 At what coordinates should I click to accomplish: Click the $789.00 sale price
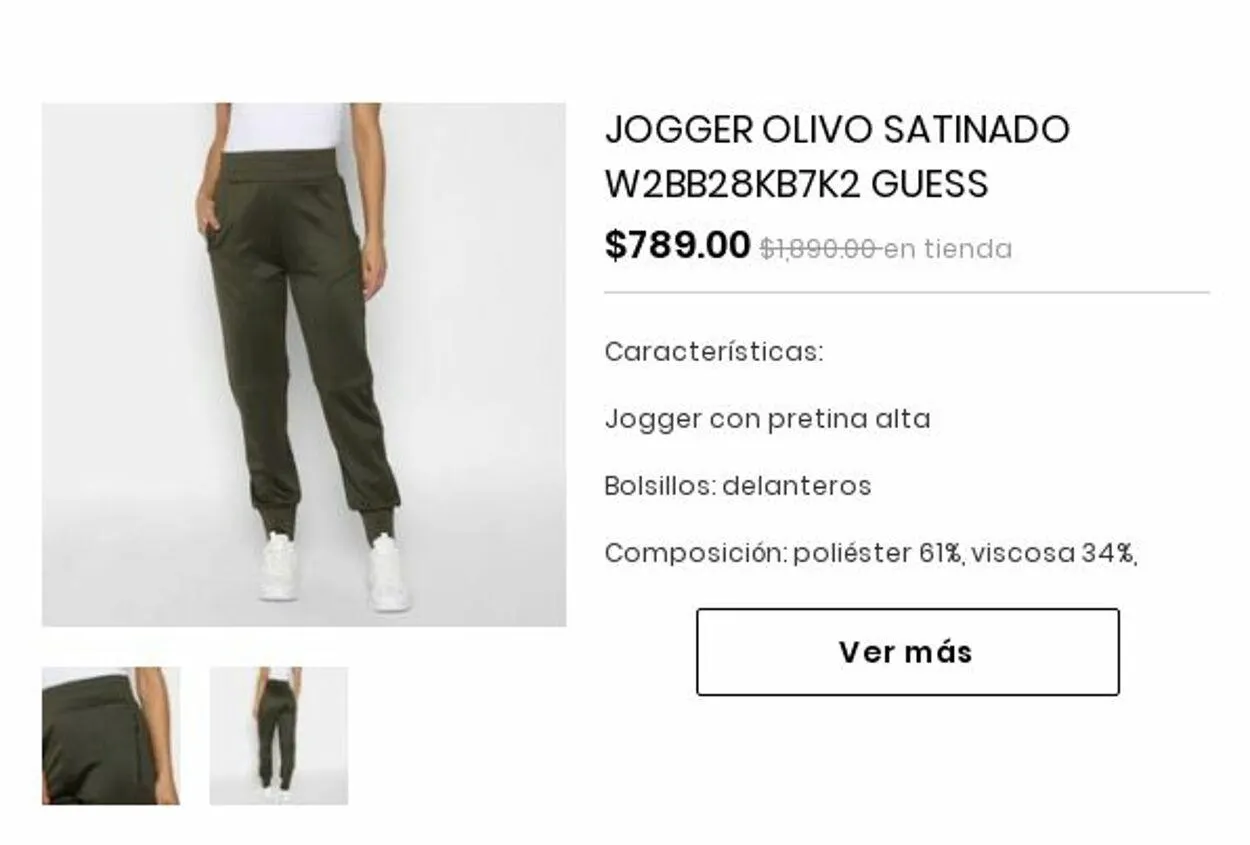click(x=677, y=245)
